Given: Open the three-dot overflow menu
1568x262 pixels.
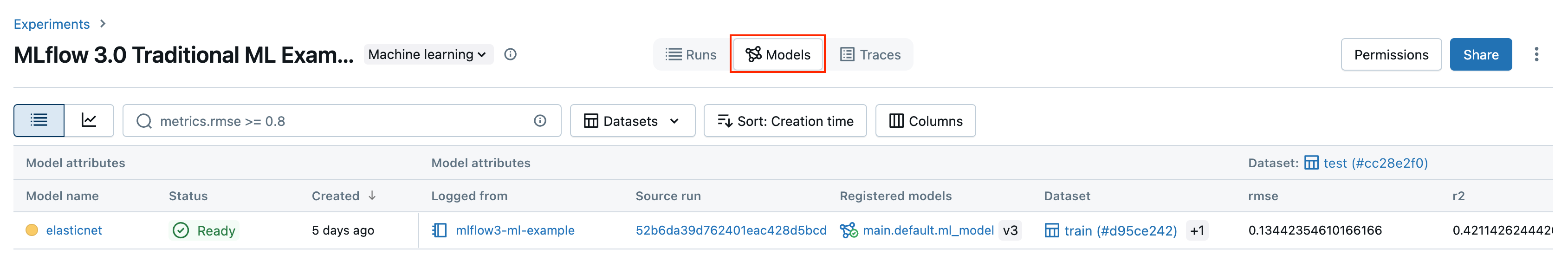Looking at the screenshot, I should click(1536, 54).
